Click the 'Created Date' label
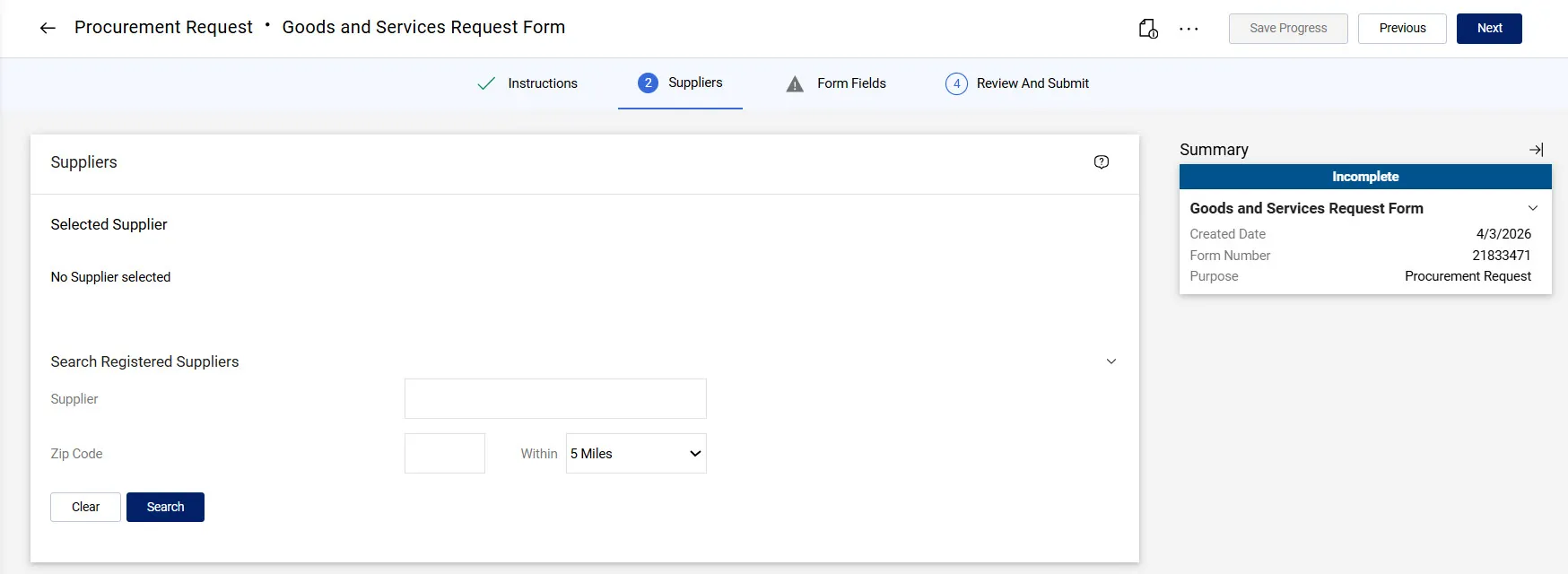The height and width of the screenshot is (574, 1568). click(x=1227, y=234)
